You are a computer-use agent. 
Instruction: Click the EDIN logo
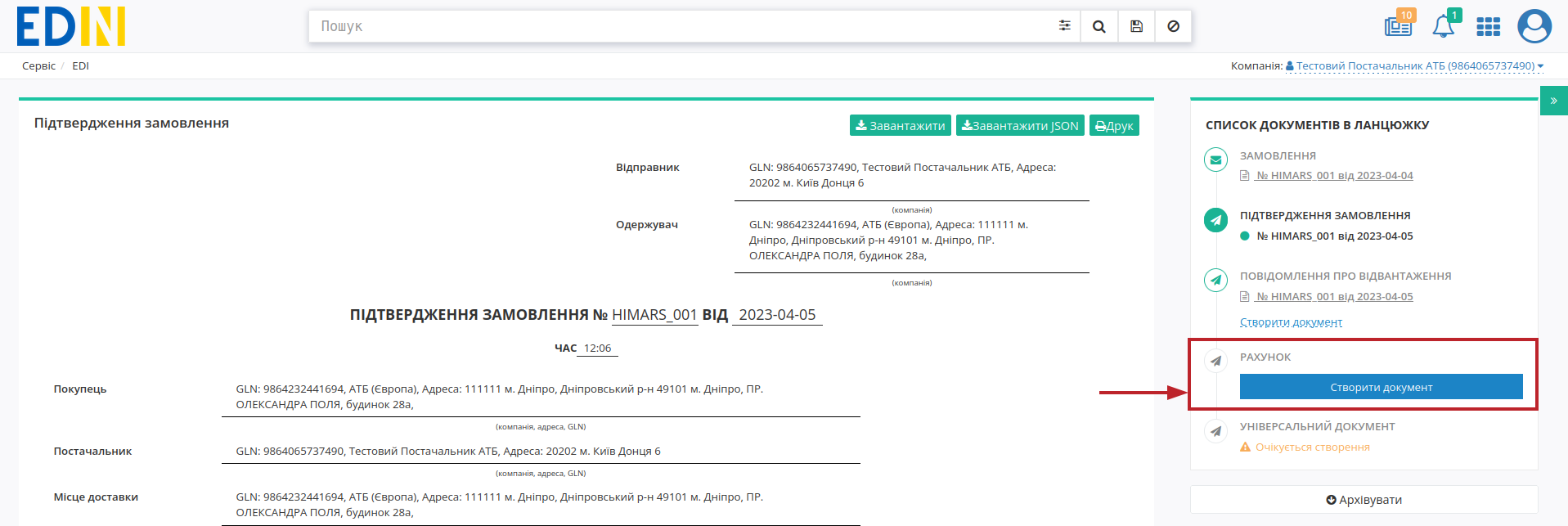pyautogui.click(x=71, y=26)
